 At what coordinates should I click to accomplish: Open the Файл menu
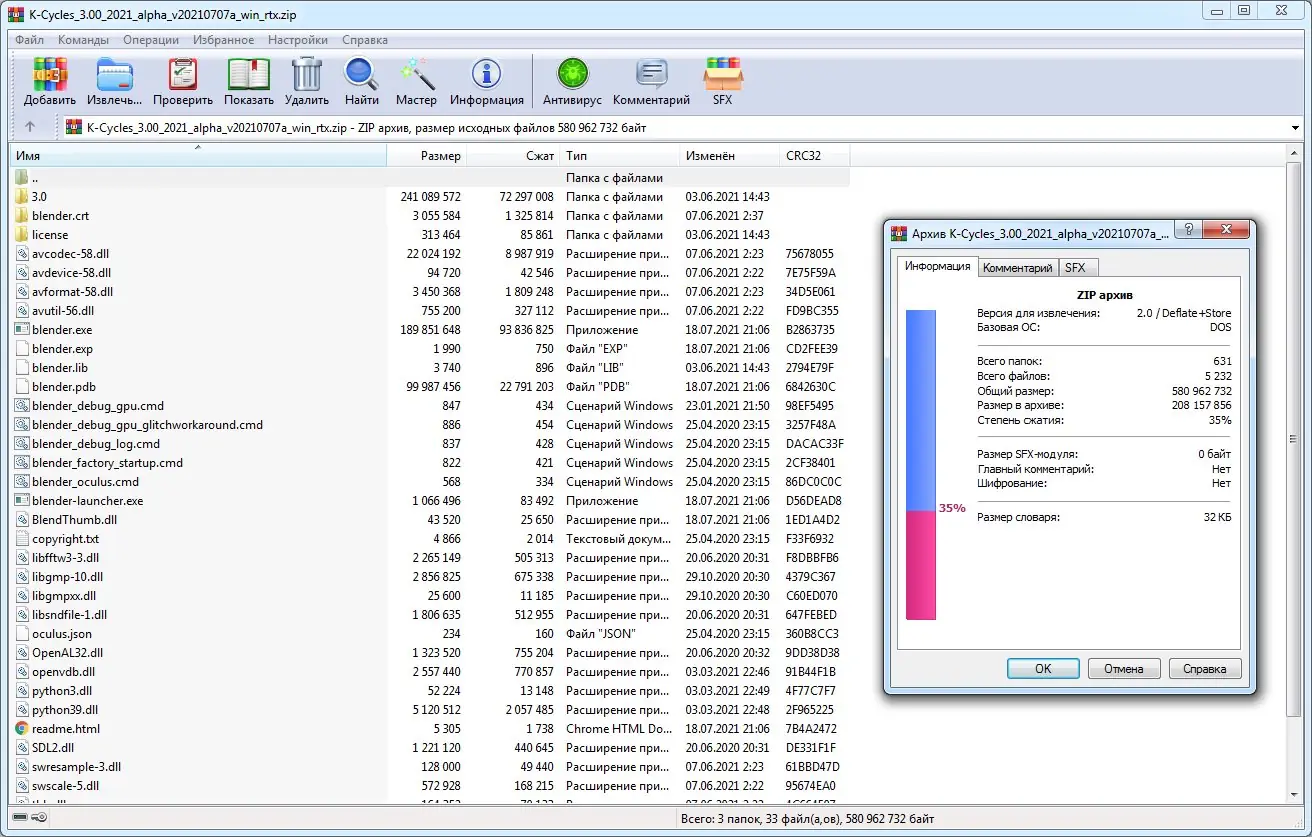pyautogui.click(x=30, y=40)
